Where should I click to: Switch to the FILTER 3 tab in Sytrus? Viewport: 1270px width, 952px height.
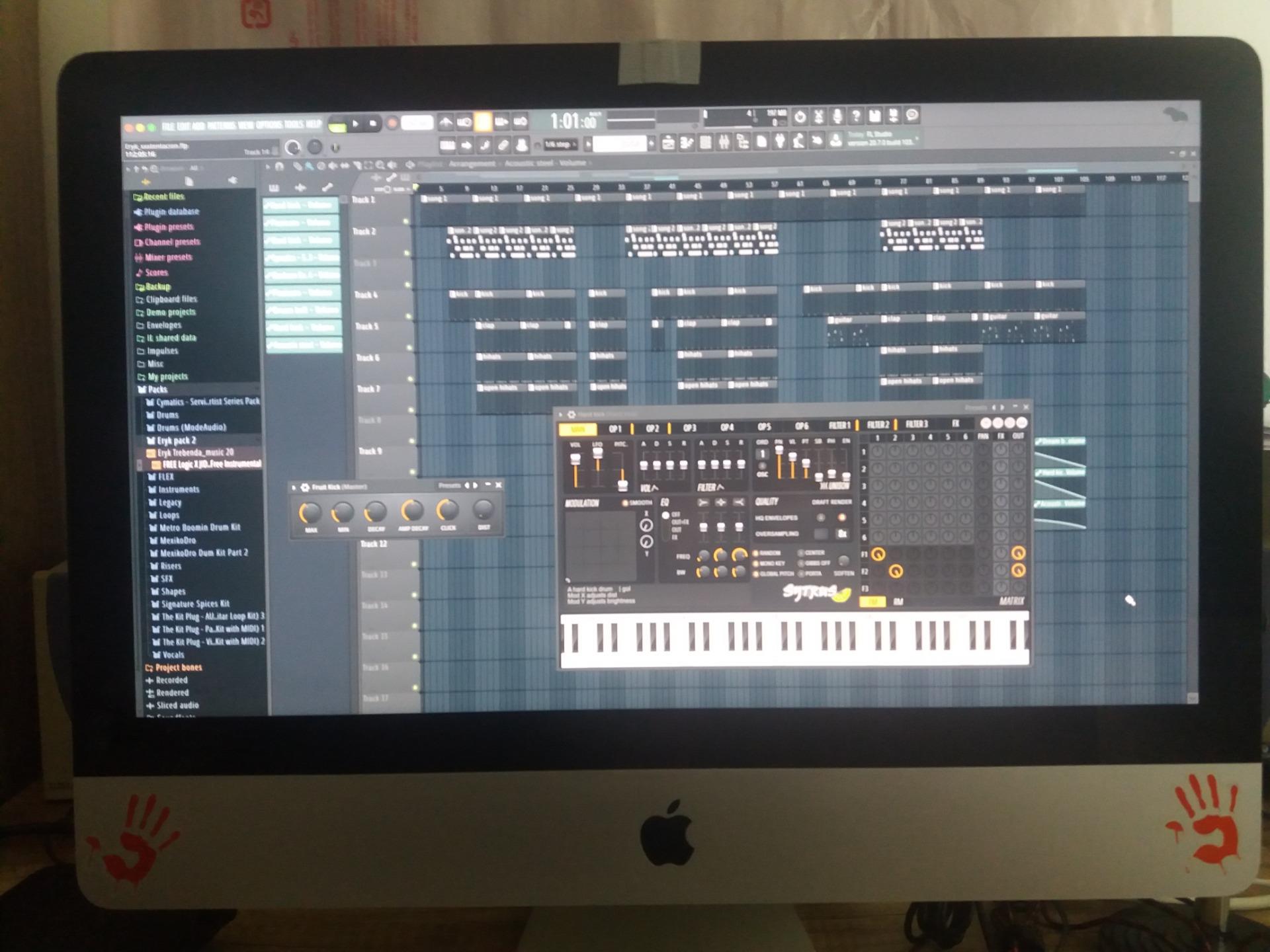coord(916,424)
